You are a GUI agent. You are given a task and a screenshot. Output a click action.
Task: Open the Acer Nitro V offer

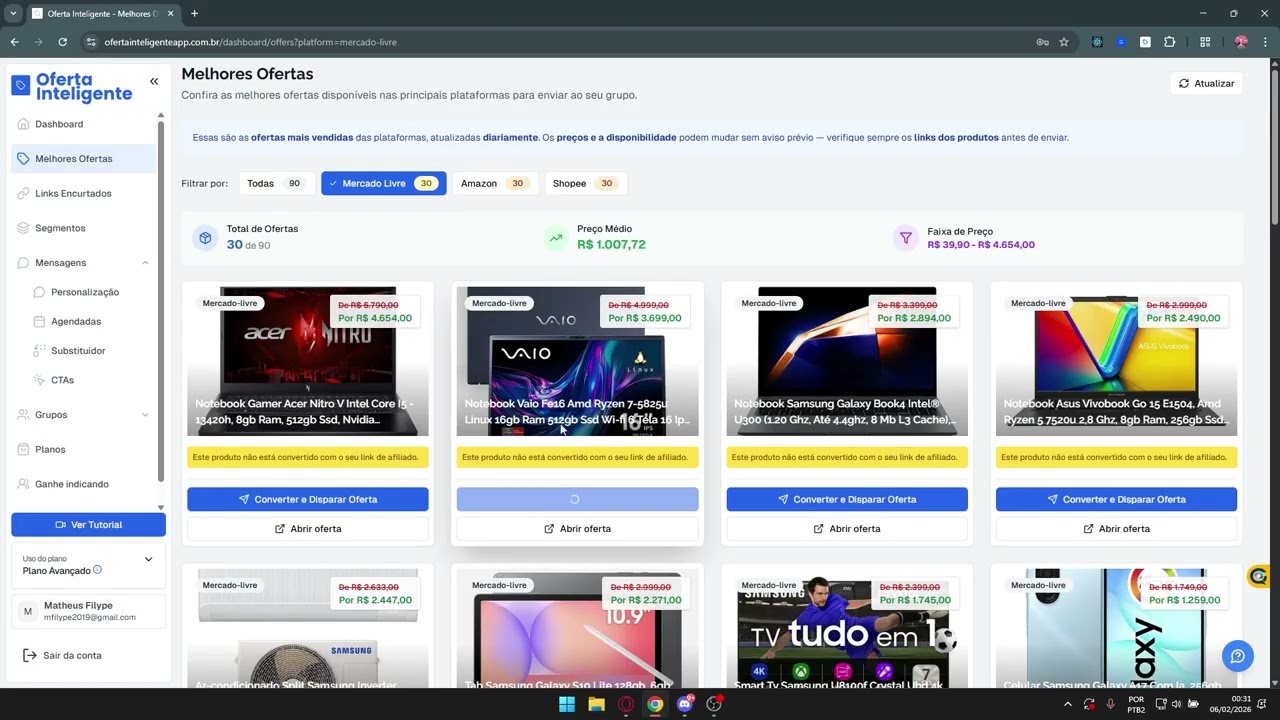308,529
